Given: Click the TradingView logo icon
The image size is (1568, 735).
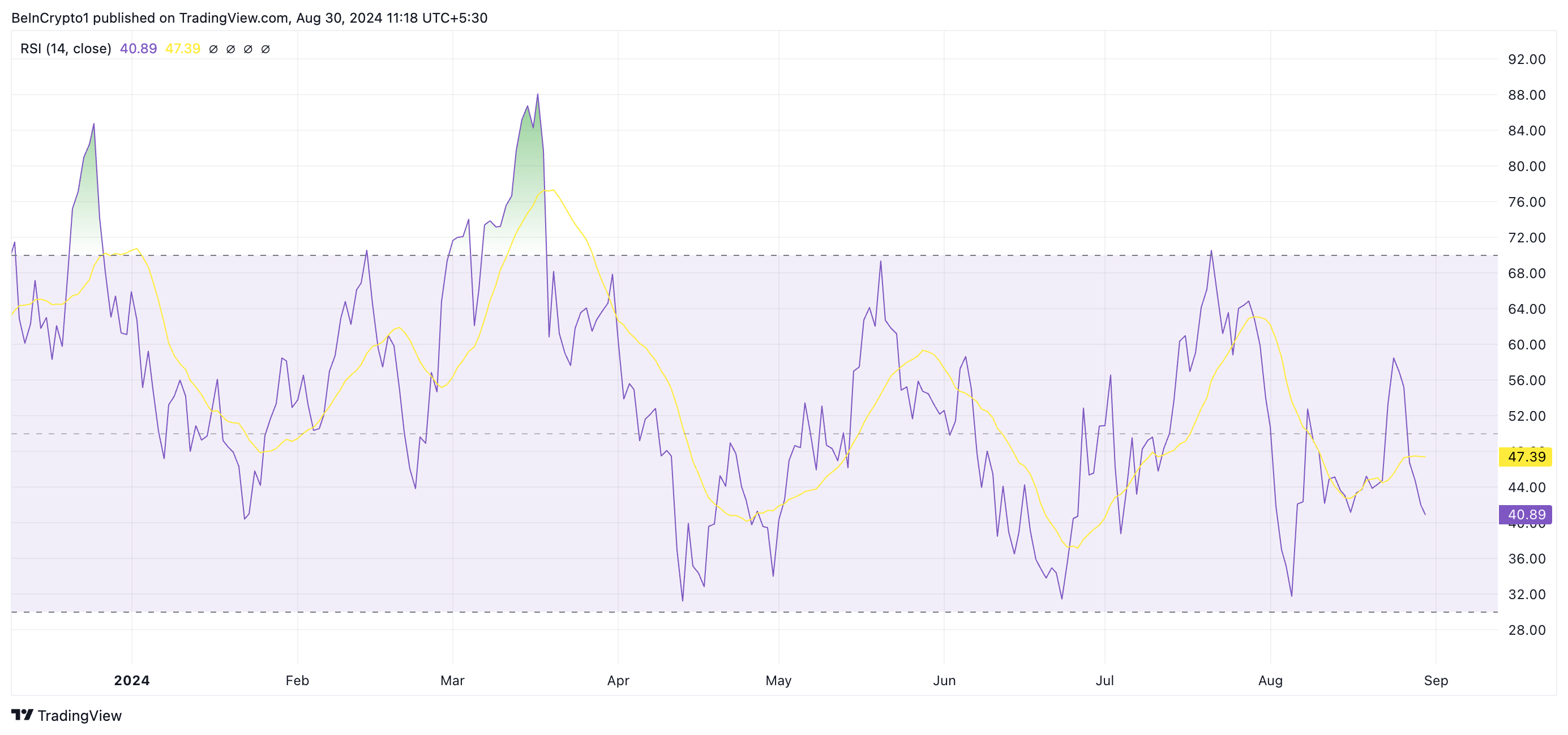Looking at the screenshot, I should [22, 714].
